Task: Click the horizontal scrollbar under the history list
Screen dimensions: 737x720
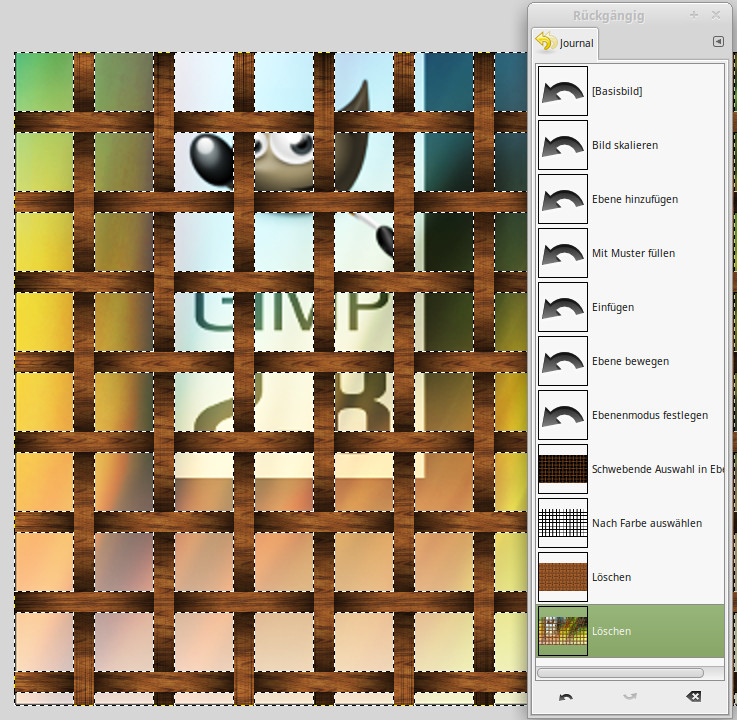Action: pyautogui.click(x=620, y=672)
